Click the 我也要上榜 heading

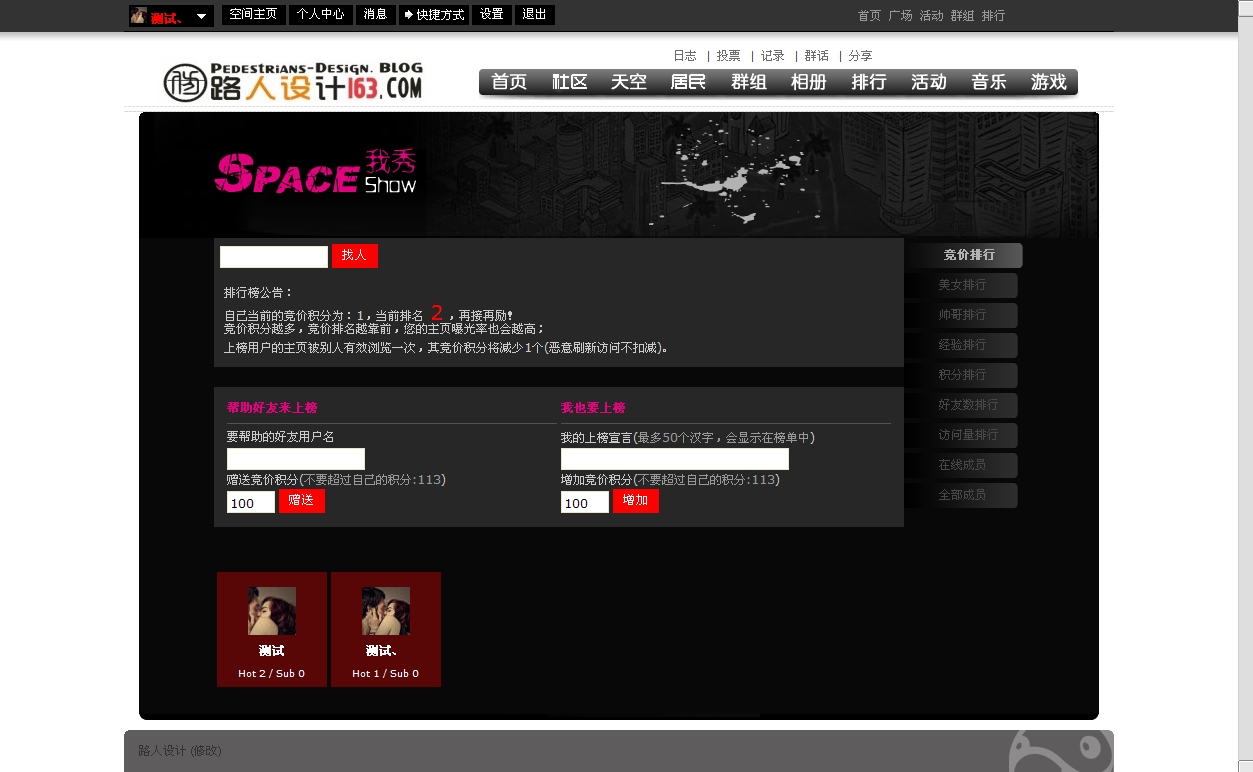(x=593, y=408)
